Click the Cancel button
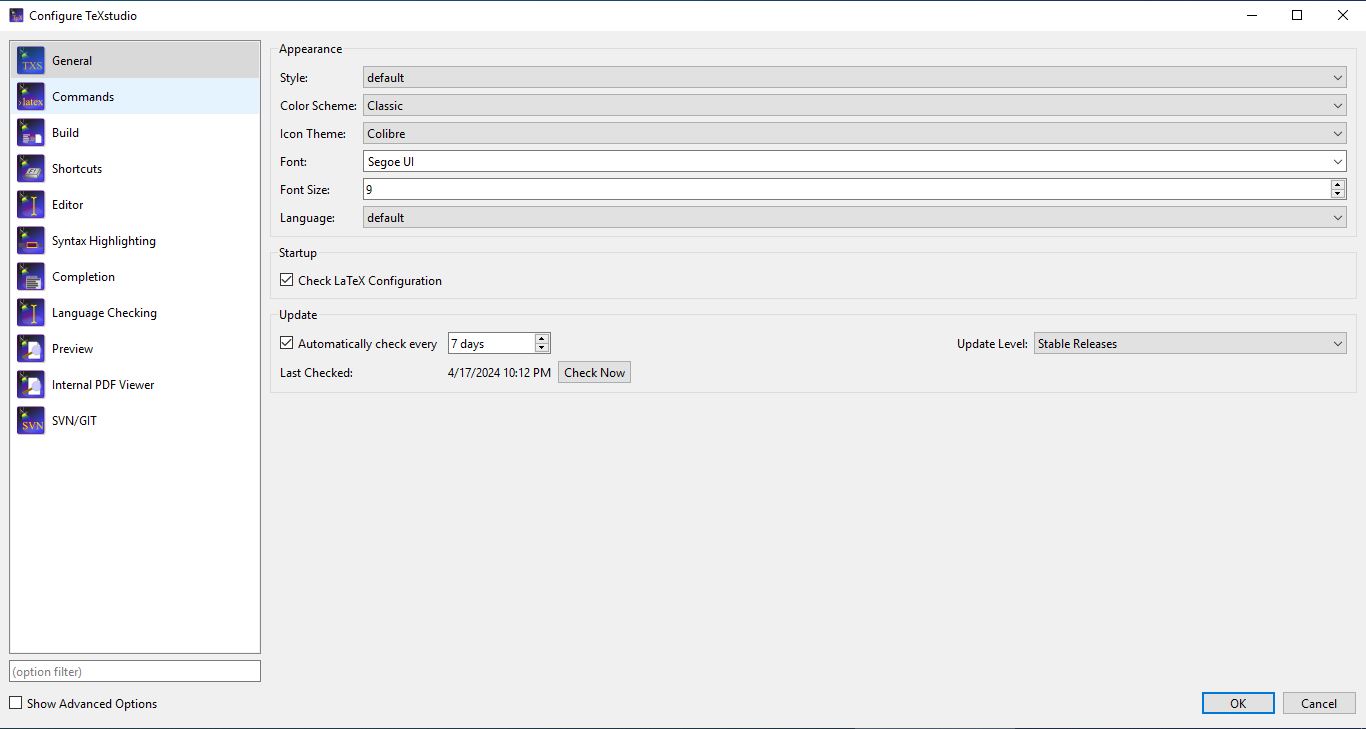Screen dimensions: 1366x729 [x=1319, y=703]
